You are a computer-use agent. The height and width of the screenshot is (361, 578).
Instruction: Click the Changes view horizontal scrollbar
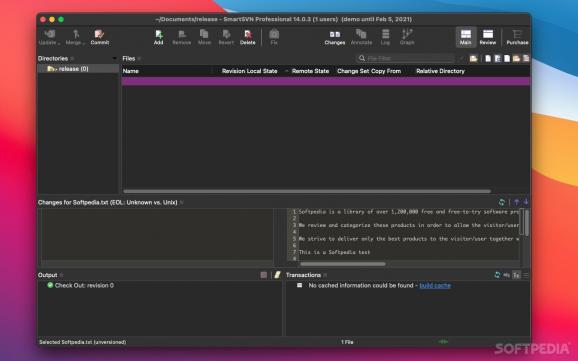[343, 264]
